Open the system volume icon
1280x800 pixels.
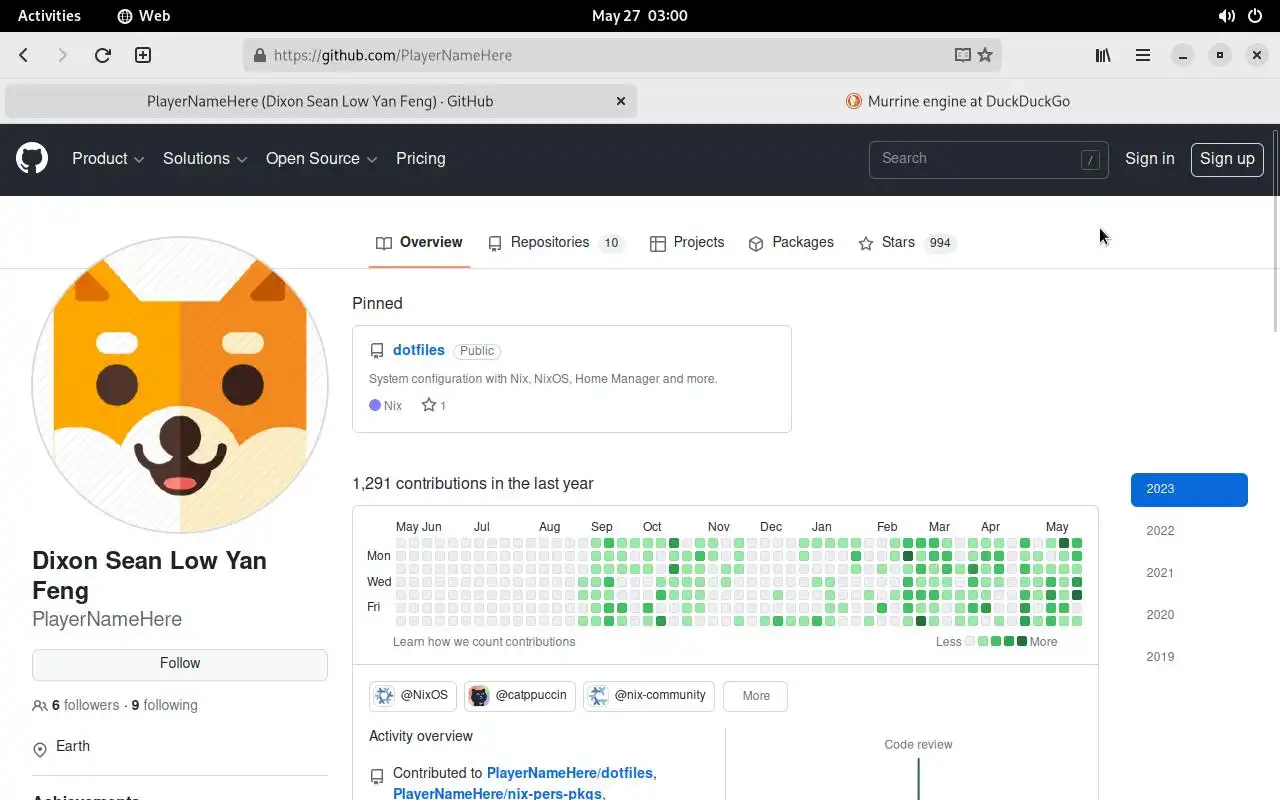1226,16
